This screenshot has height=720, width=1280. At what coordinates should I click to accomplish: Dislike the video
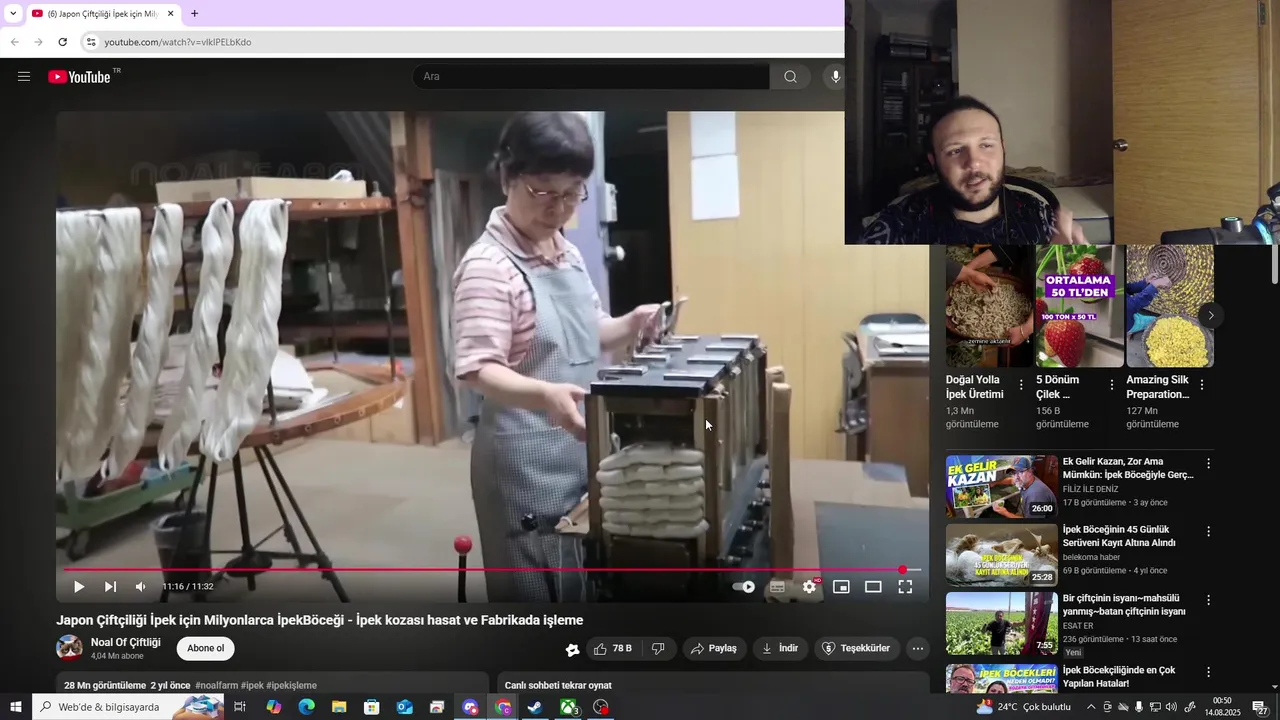coord(658,649)
